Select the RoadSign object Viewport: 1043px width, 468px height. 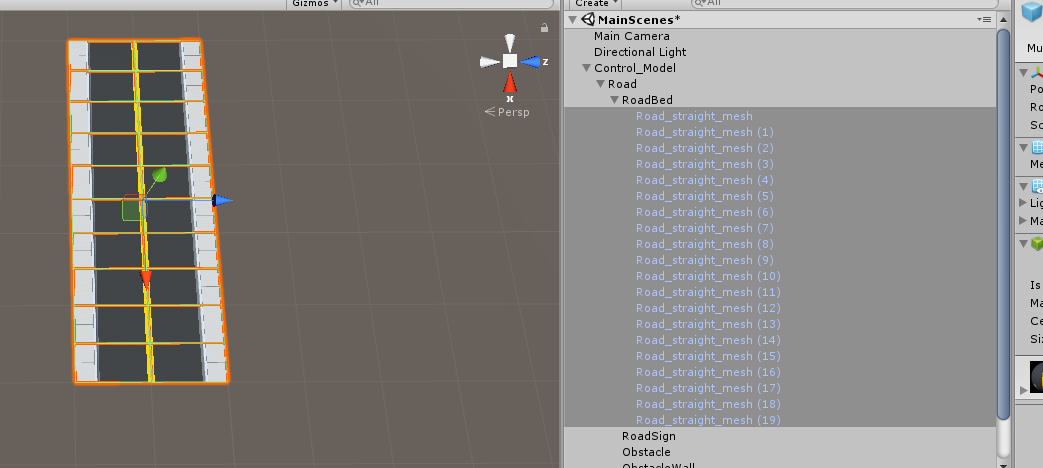(x=649, y=436)
